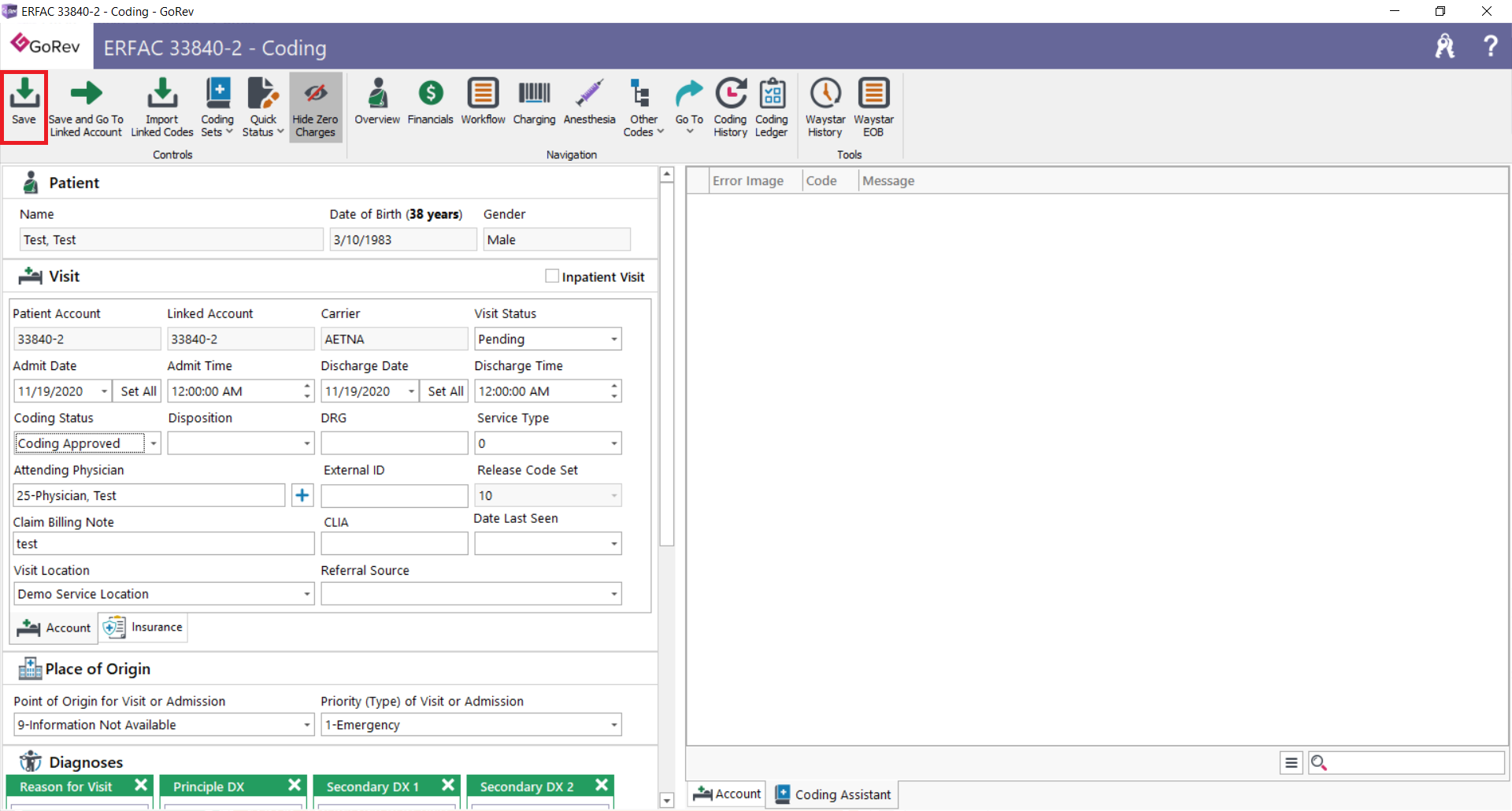Click the Attending Physician field
Viewport: 1512px width, 811px height.
click(150, 495)
